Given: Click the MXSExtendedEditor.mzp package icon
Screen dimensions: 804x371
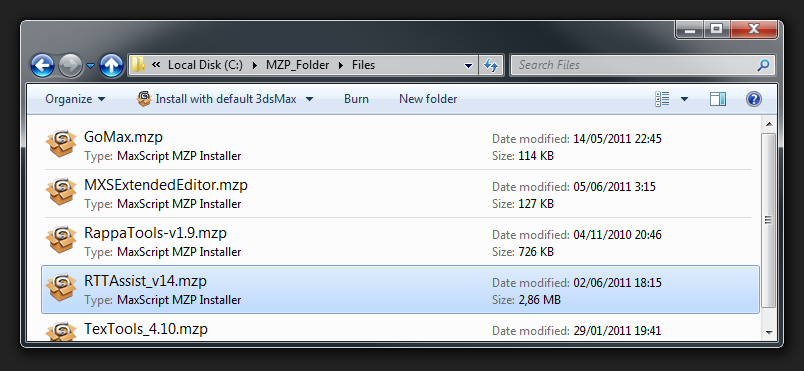Looking at the screenshot, I should coord(61,192).
